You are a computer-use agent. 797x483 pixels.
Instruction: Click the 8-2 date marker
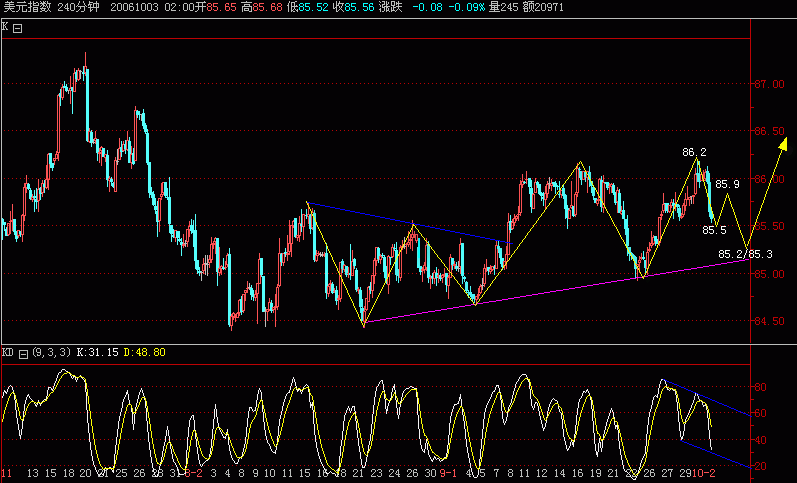pos(194,473)
